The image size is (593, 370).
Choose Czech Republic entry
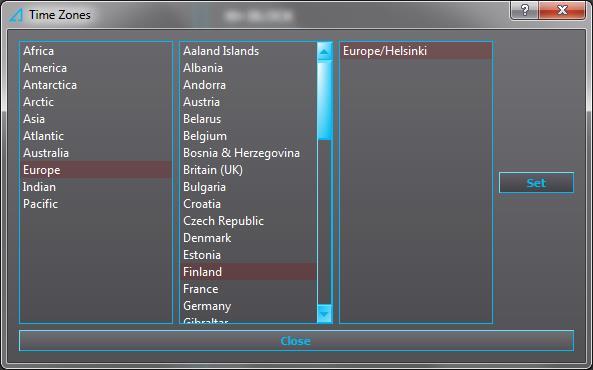point(248,221)
